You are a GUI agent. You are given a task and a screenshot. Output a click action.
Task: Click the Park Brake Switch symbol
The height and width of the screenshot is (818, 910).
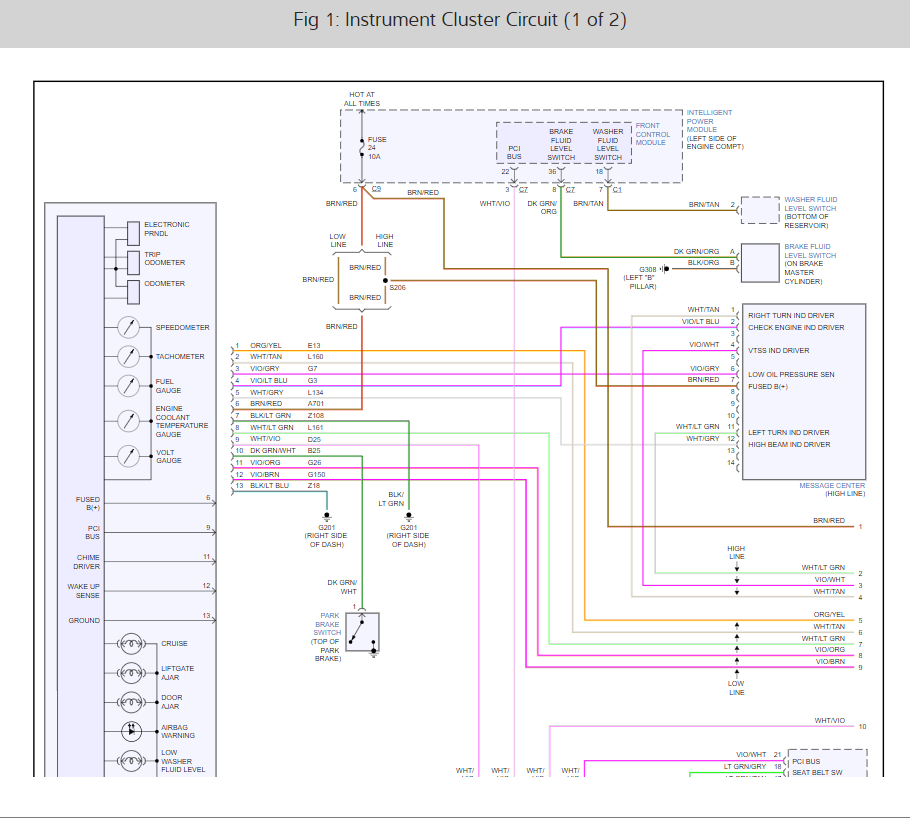point(363,632)
